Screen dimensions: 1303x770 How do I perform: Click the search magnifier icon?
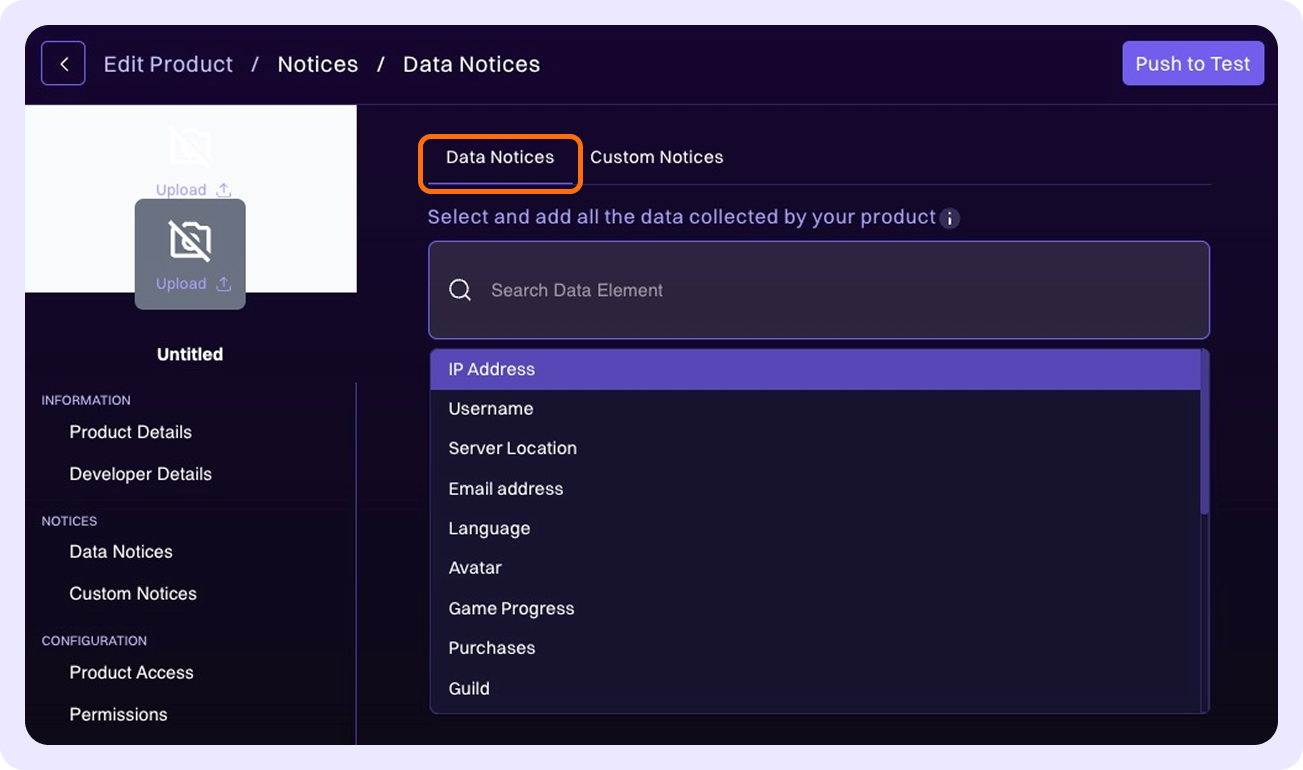[460, 290]
